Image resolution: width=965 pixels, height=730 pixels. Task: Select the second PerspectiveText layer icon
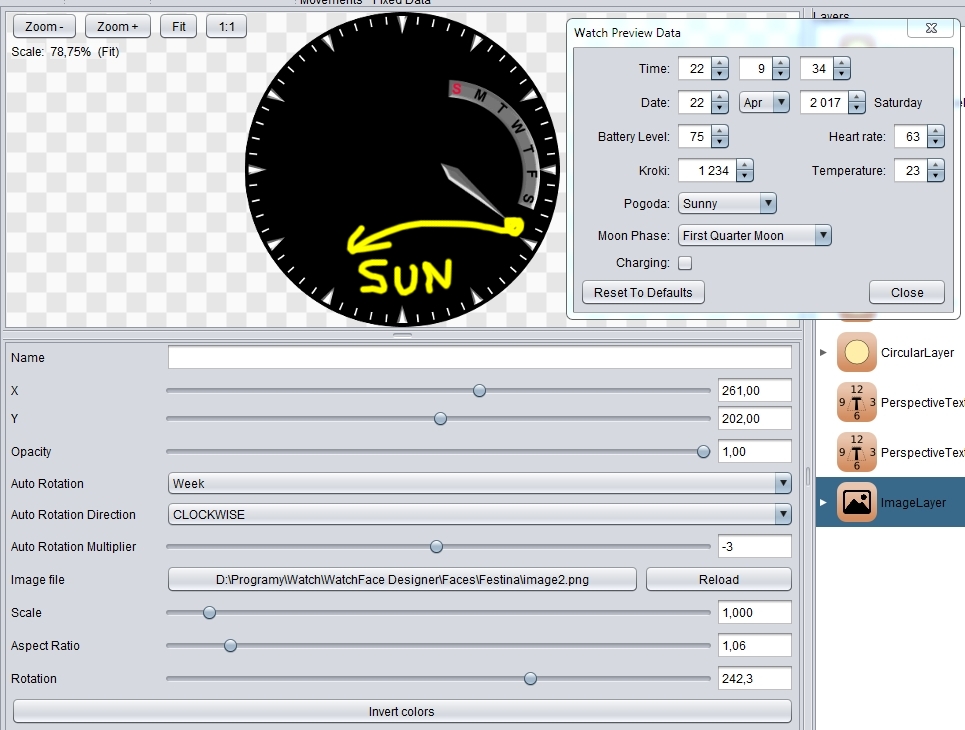856,452
